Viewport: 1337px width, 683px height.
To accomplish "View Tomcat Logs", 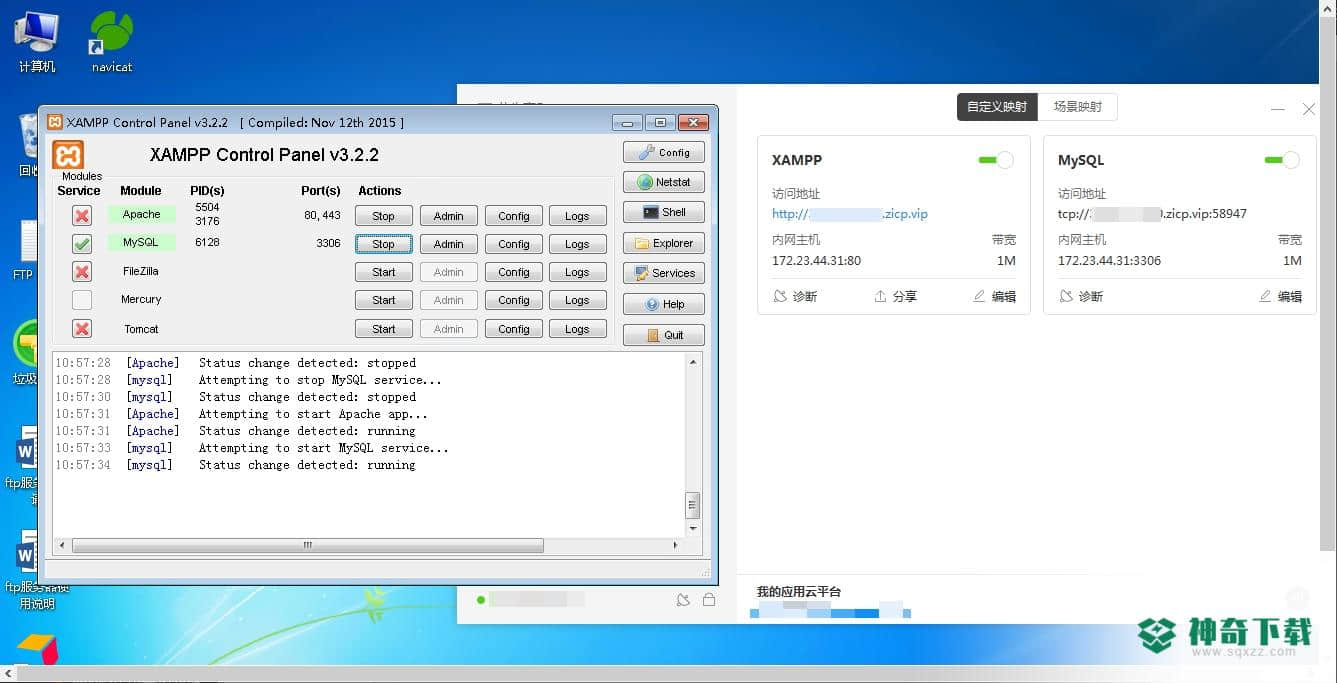I will click(577, 329).
